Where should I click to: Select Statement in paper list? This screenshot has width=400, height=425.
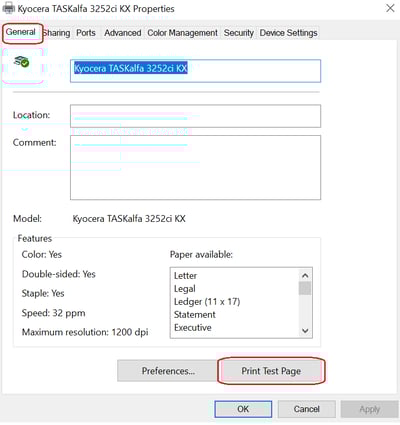click(x=195, y=314)
